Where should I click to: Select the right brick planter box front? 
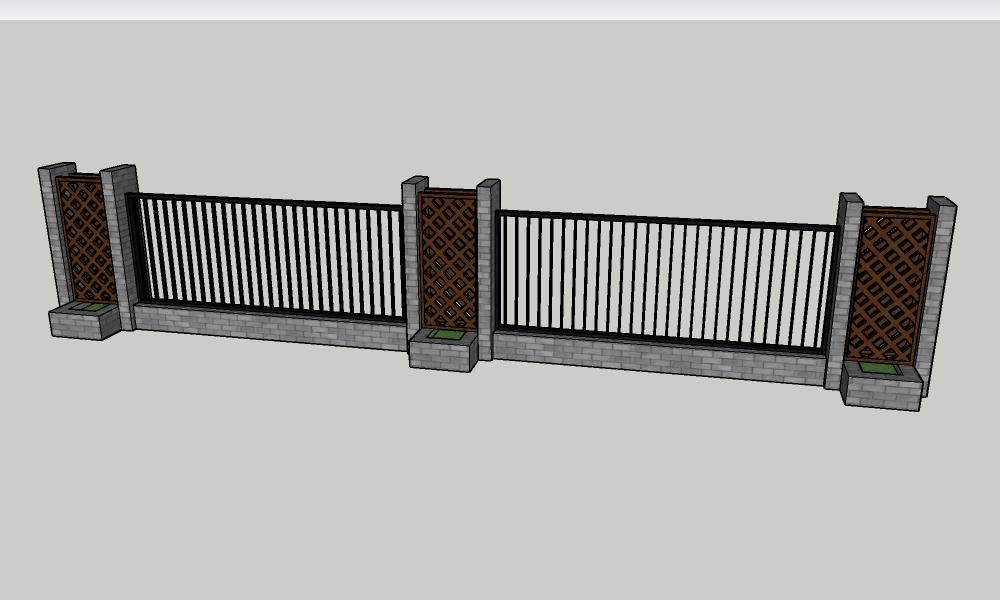point(880,394)
